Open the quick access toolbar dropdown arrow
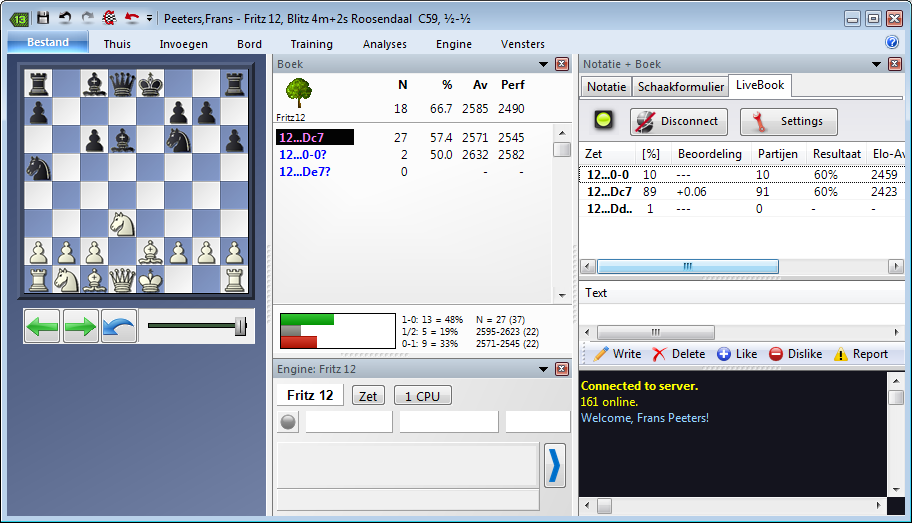 pyautogui.click(x=149, y=19)
